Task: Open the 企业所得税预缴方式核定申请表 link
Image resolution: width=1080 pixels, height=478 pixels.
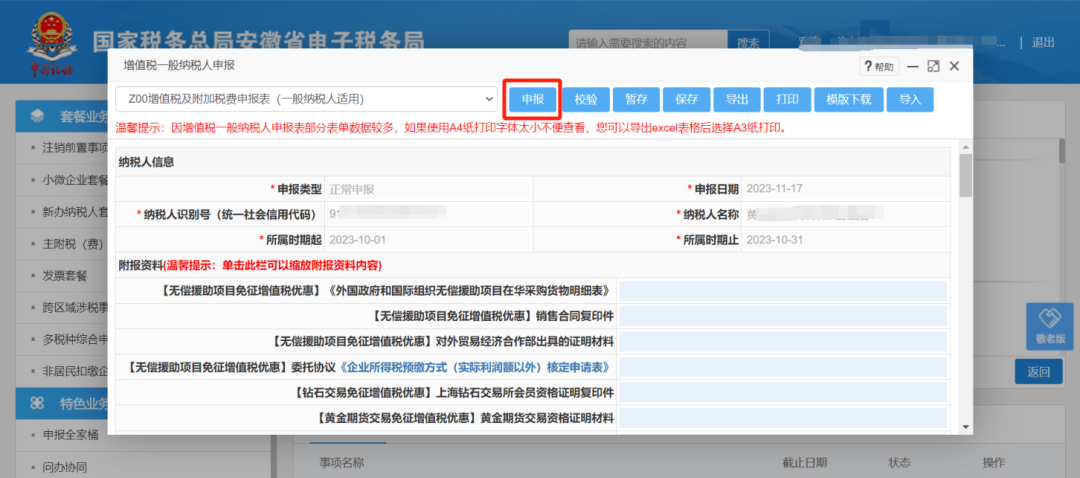Action: (478, 367)
